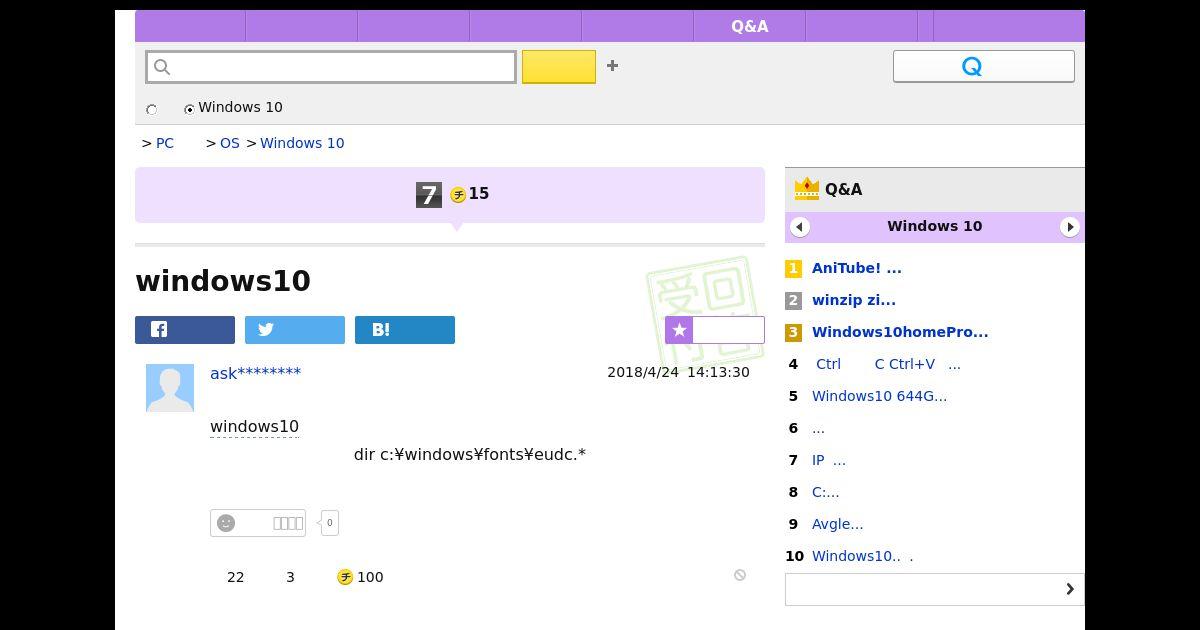Click the timestamp 2018/4/24 14:13:30
Image resolution: width=1200 pixels, height=630 pixels.
click(678, 372)
